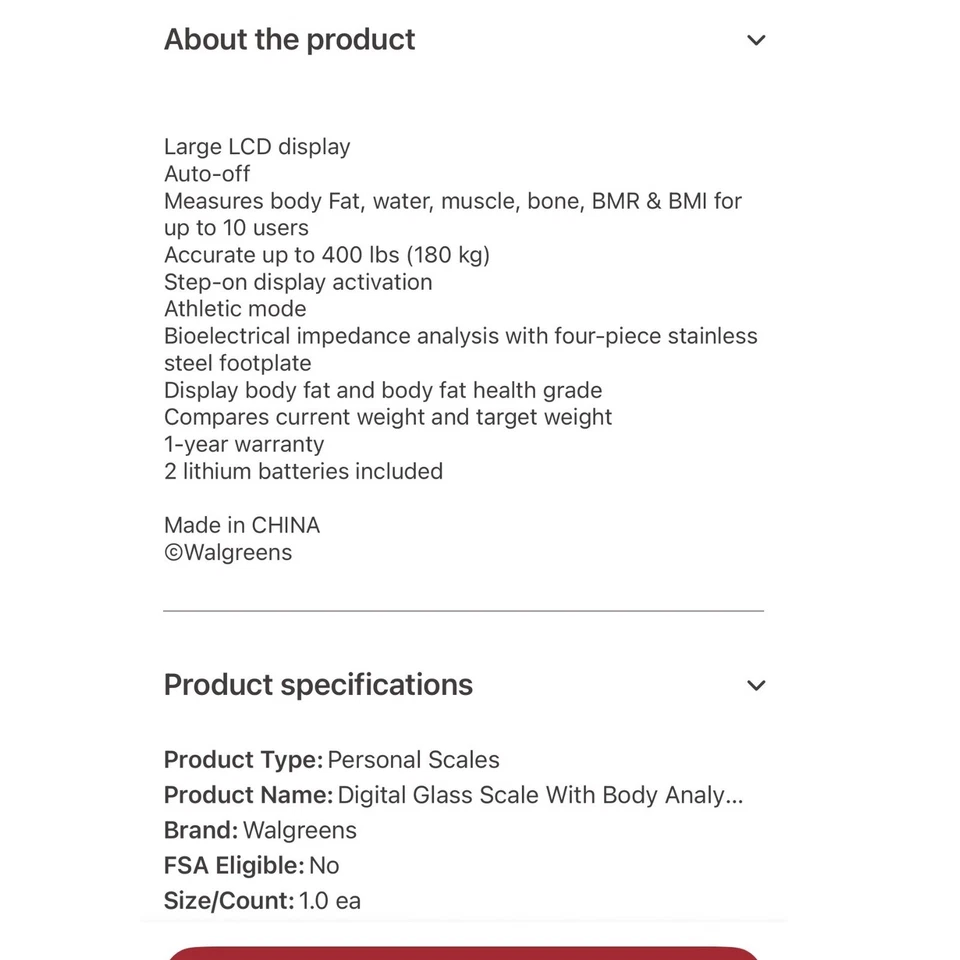Click the 2 lithium batteries included line
Image resolution: width=960 pixels, height=960 pixels.
click(x=303, y=471)
